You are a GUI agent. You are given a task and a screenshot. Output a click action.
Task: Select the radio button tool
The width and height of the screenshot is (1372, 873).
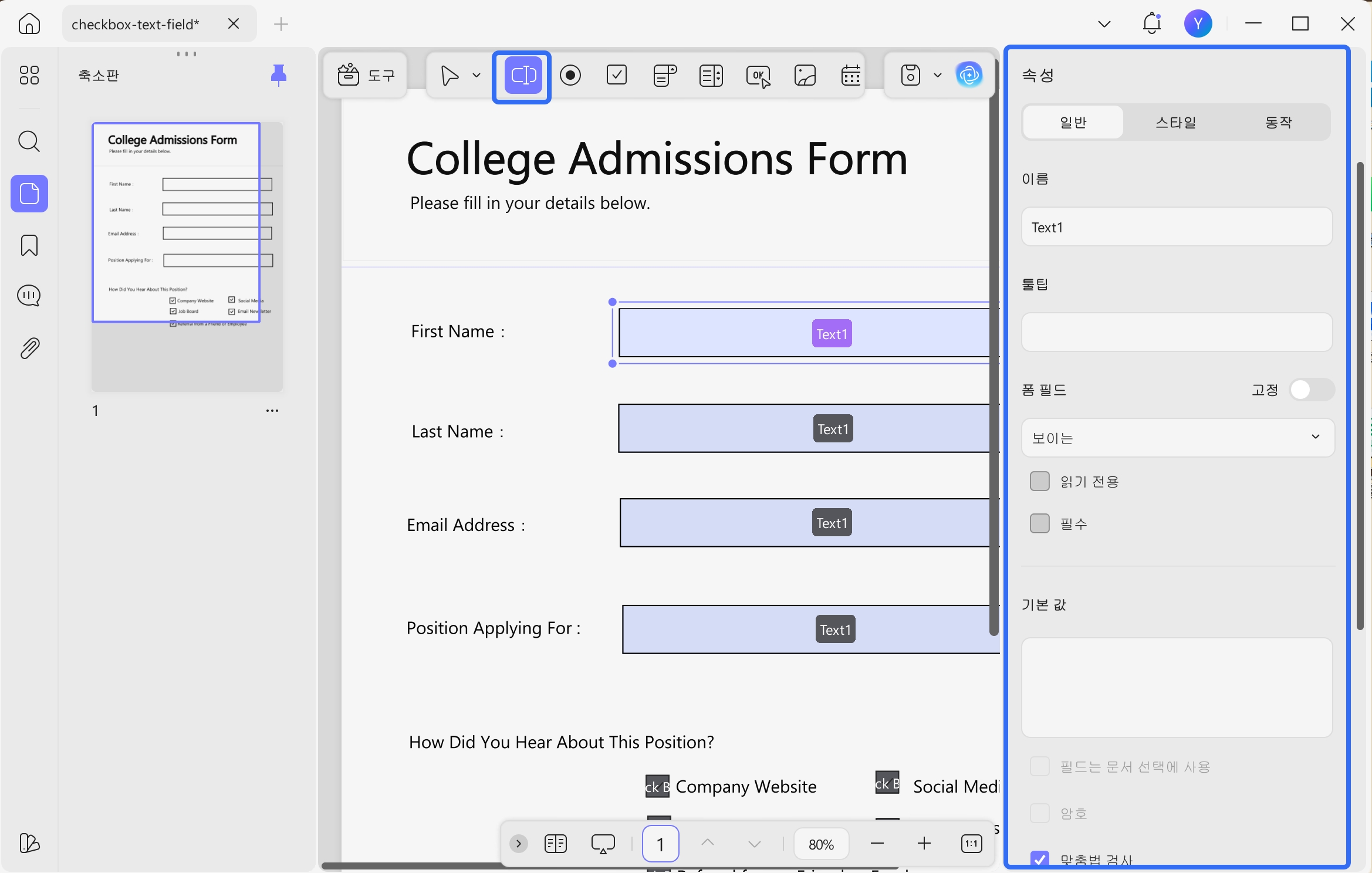[570, 75]
